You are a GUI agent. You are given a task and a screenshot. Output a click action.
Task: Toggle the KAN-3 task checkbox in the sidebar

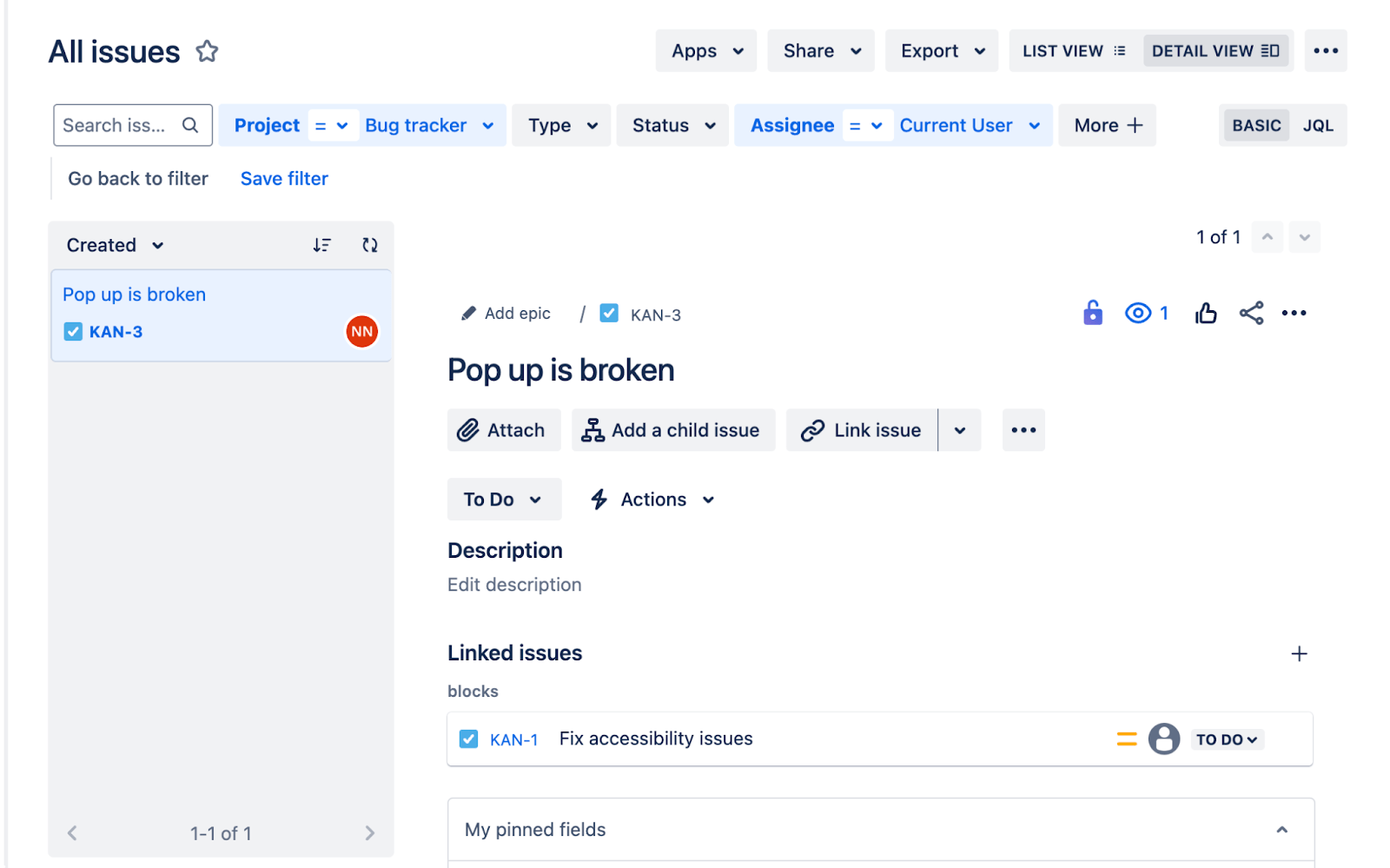pos(73,331)
